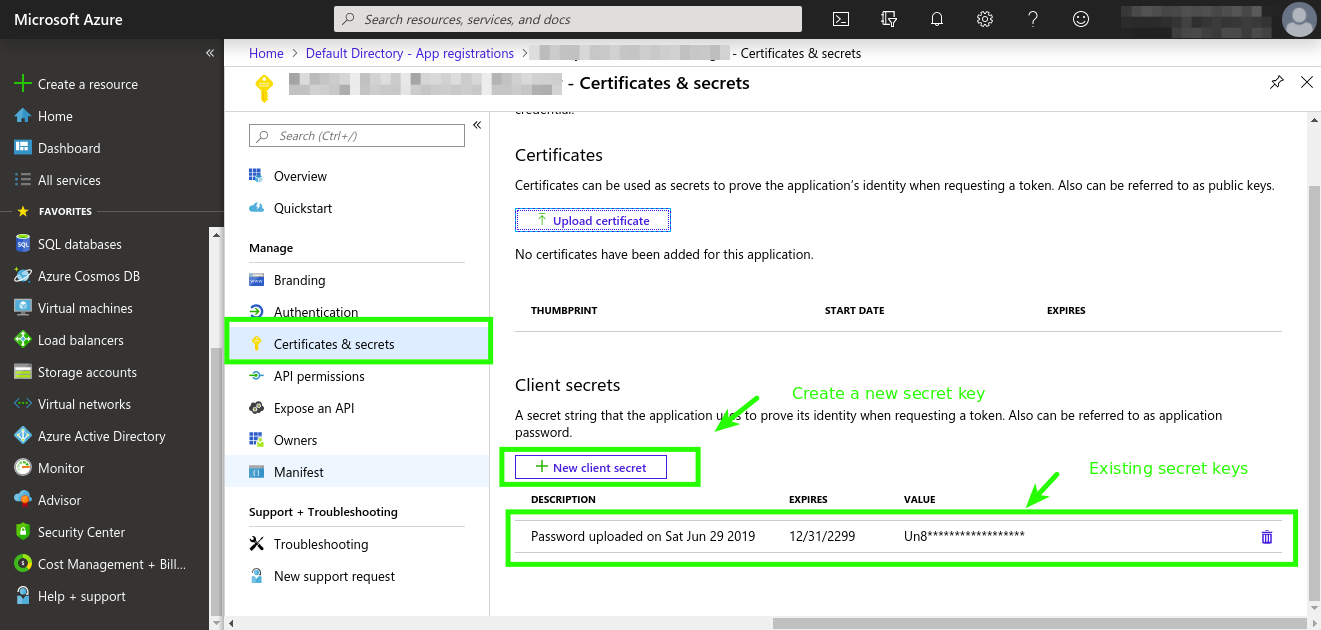This screenshot has height=630, width=1321.
Task: Click the START DATE column header
Action: [854, 311]
